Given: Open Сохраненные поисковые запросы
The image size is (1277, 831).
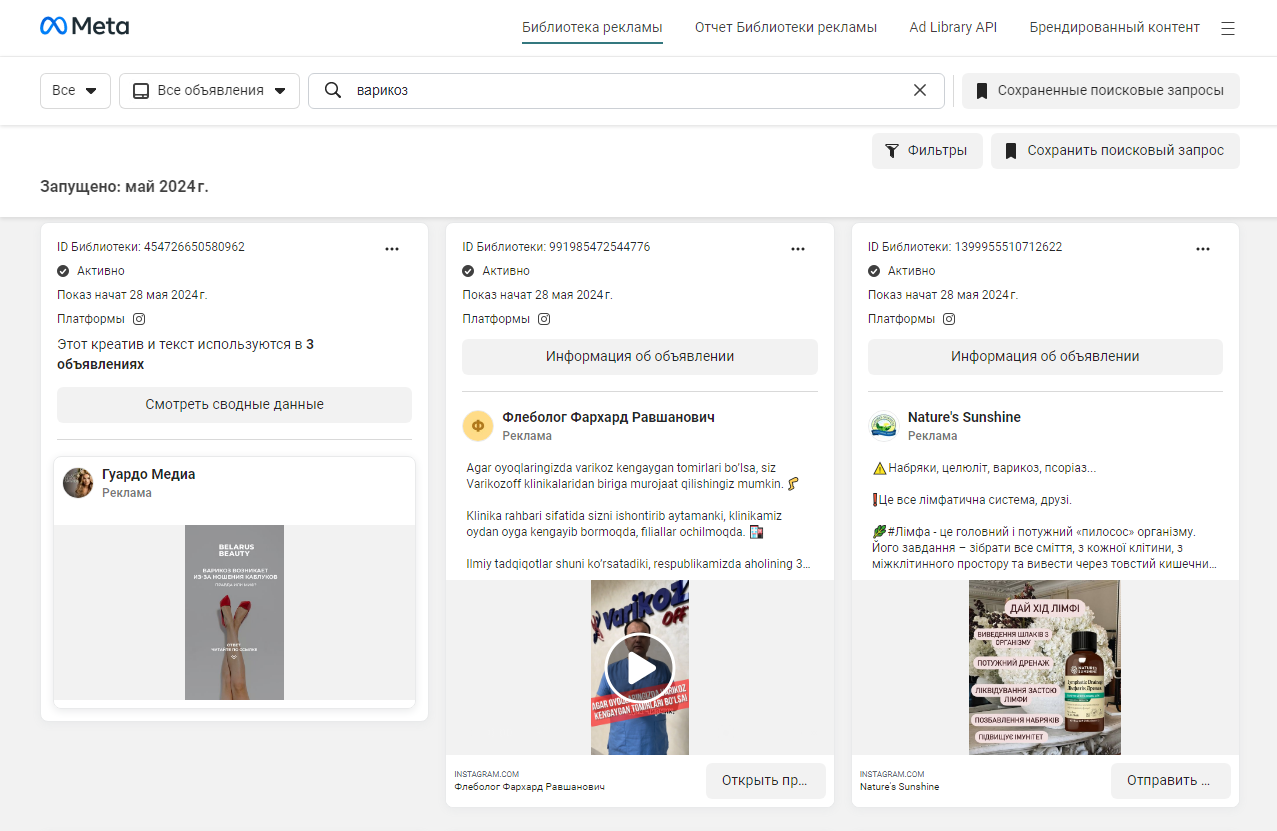Looking at the screenshot, I should pos(1100,90).
